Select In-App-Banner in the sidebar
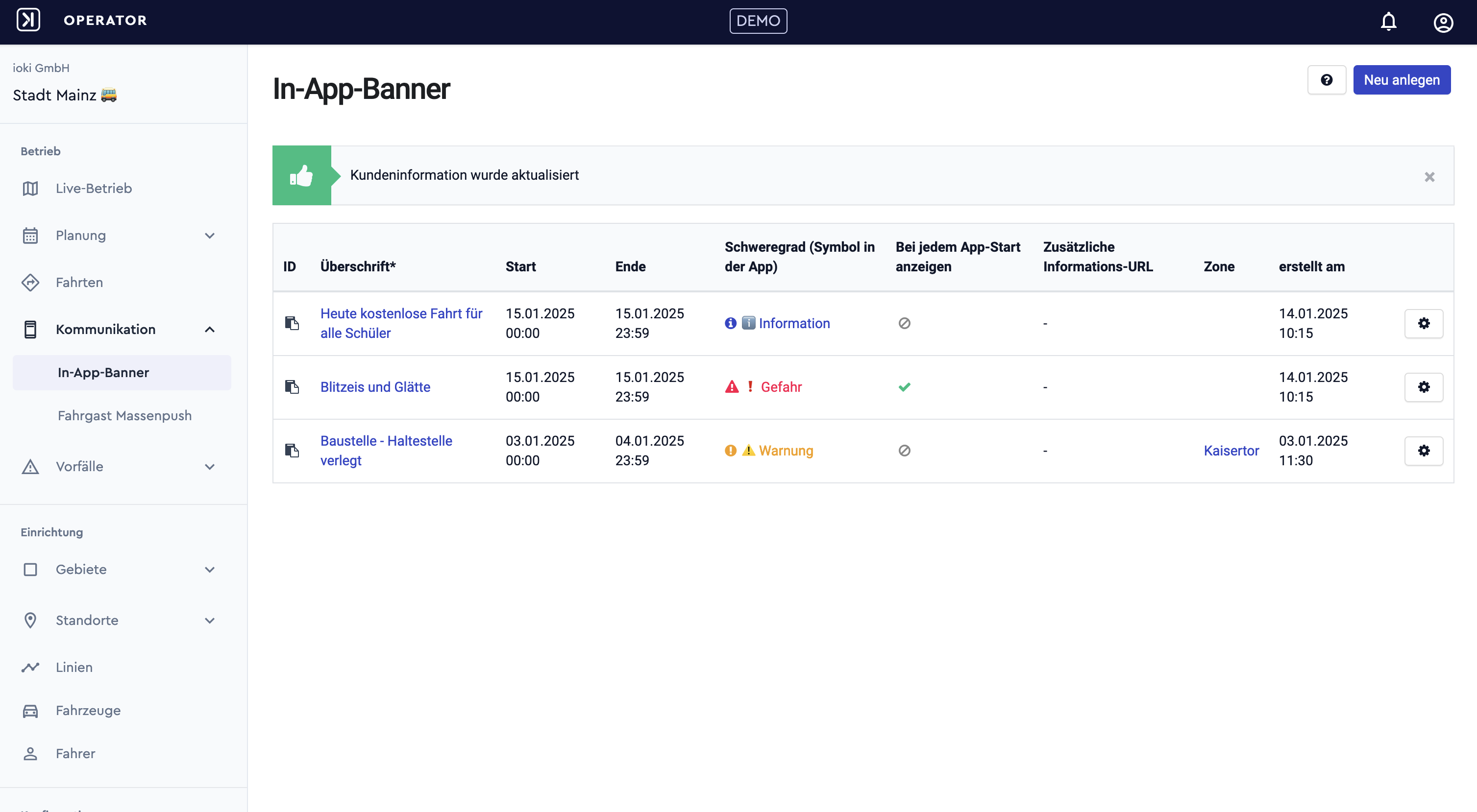 122,373
